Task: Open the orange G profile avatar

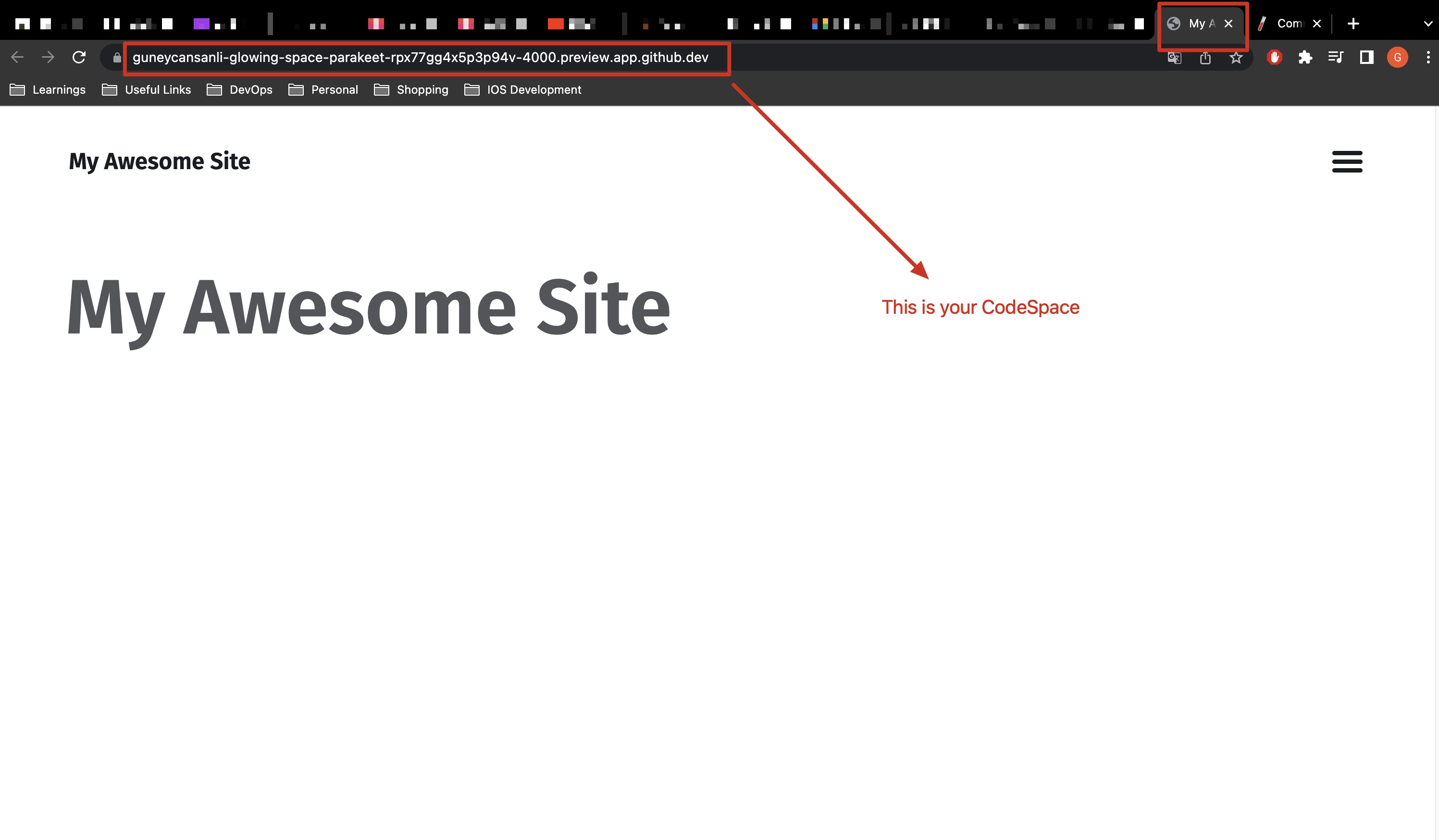Action: coord(1397,57)
